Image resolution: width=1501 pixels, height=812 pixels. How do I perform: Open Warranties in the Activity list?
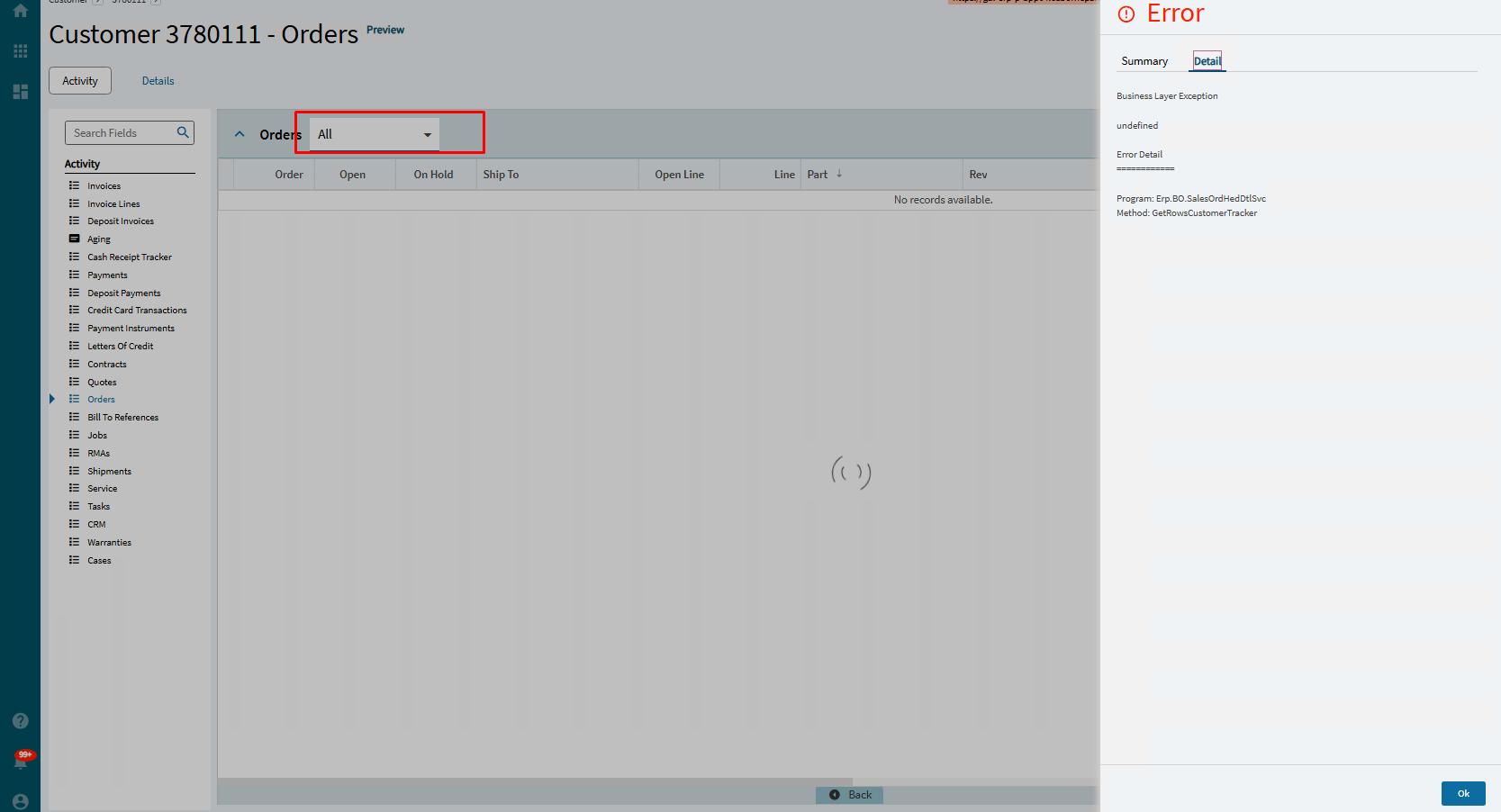point(110,543)
